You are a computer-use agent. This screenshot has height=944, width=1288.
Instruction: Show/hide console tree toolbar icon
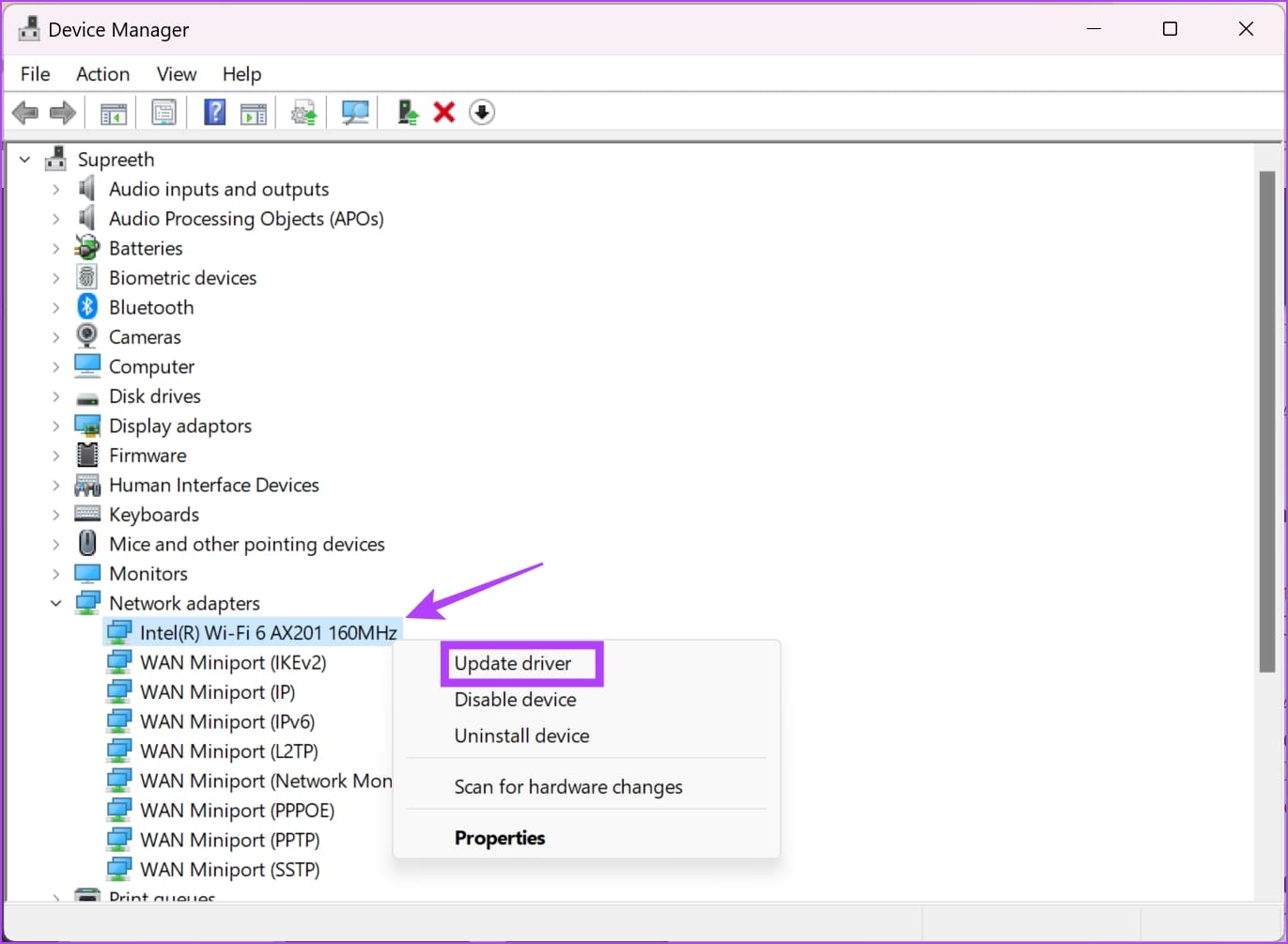(x=114, y=114)
